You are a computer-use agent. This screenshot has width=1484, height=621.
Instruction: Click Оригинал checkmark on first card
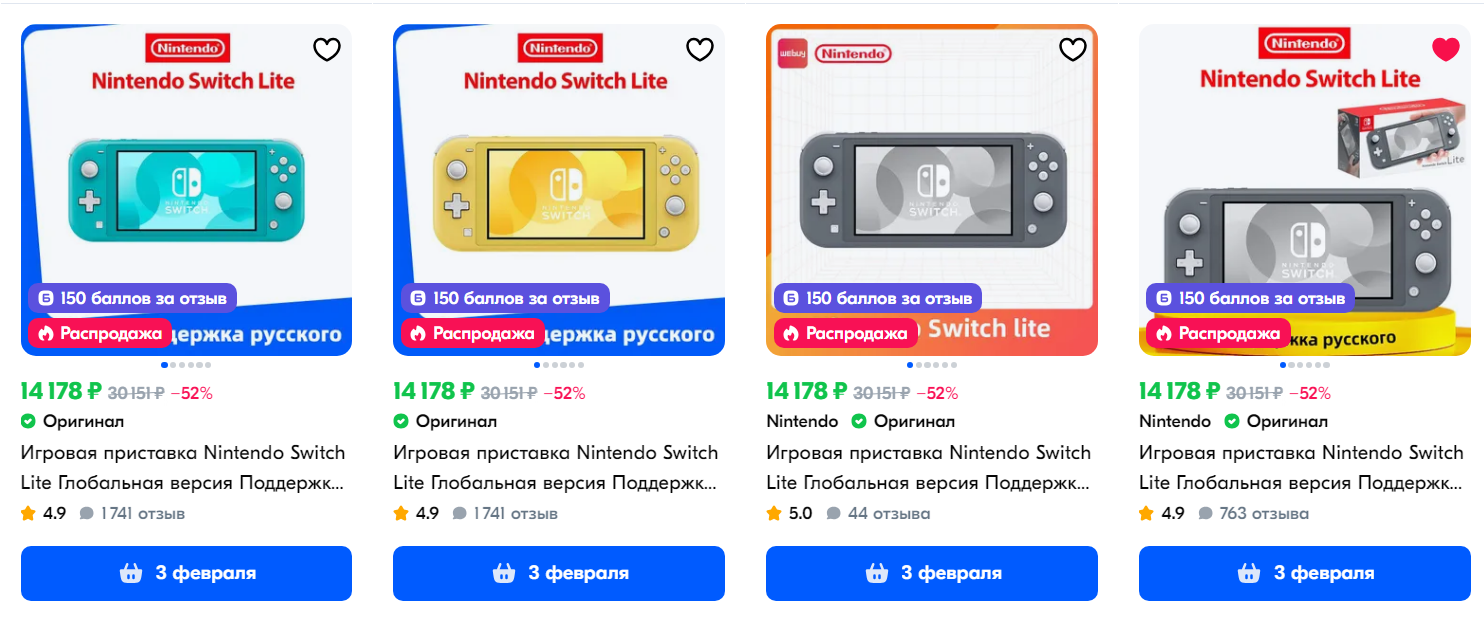(28, 421)
